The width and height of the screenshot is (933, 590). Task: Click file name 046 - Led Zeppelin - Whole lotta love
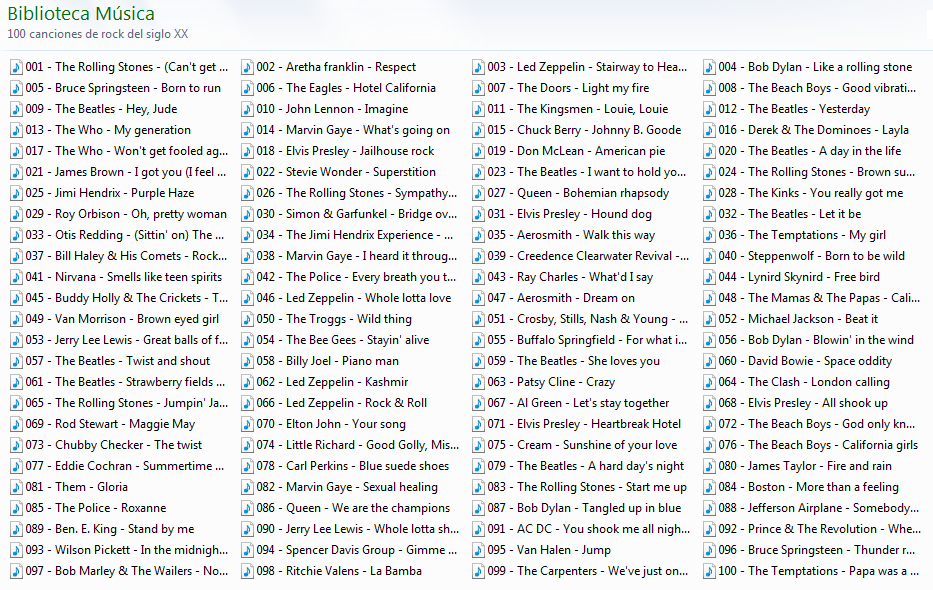click(354, 298)
